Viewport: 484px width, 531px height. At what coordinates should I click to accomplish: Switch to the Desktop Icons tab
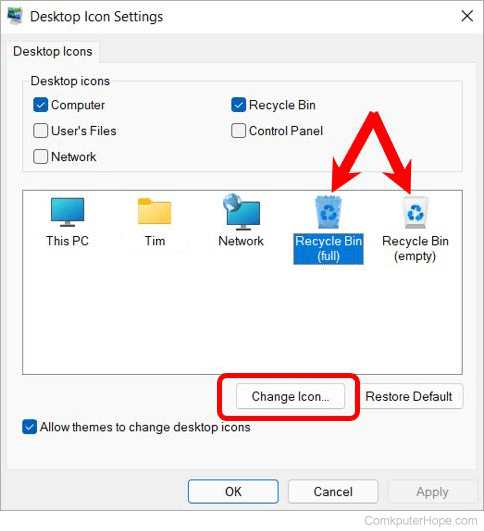53,51
